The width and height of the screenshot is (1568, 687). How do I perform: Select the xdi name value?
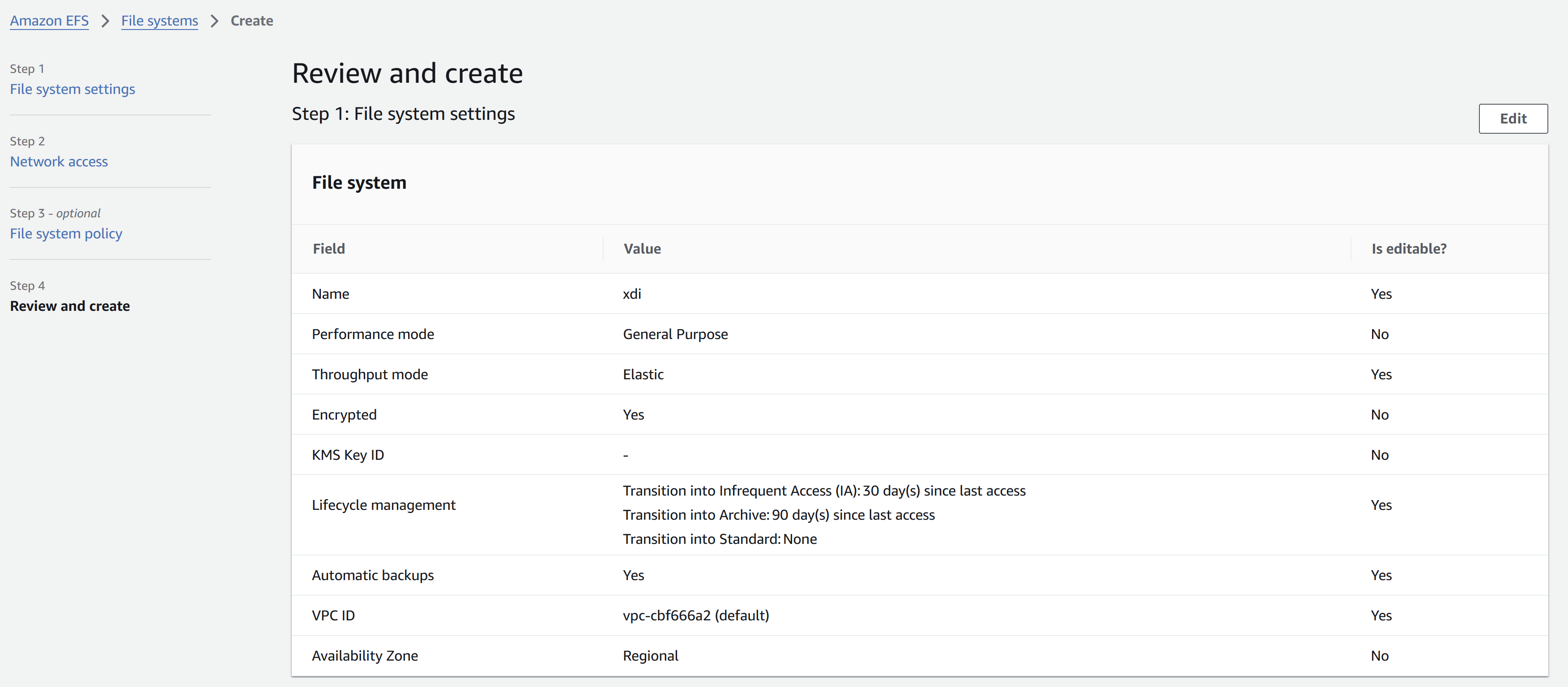632,294
